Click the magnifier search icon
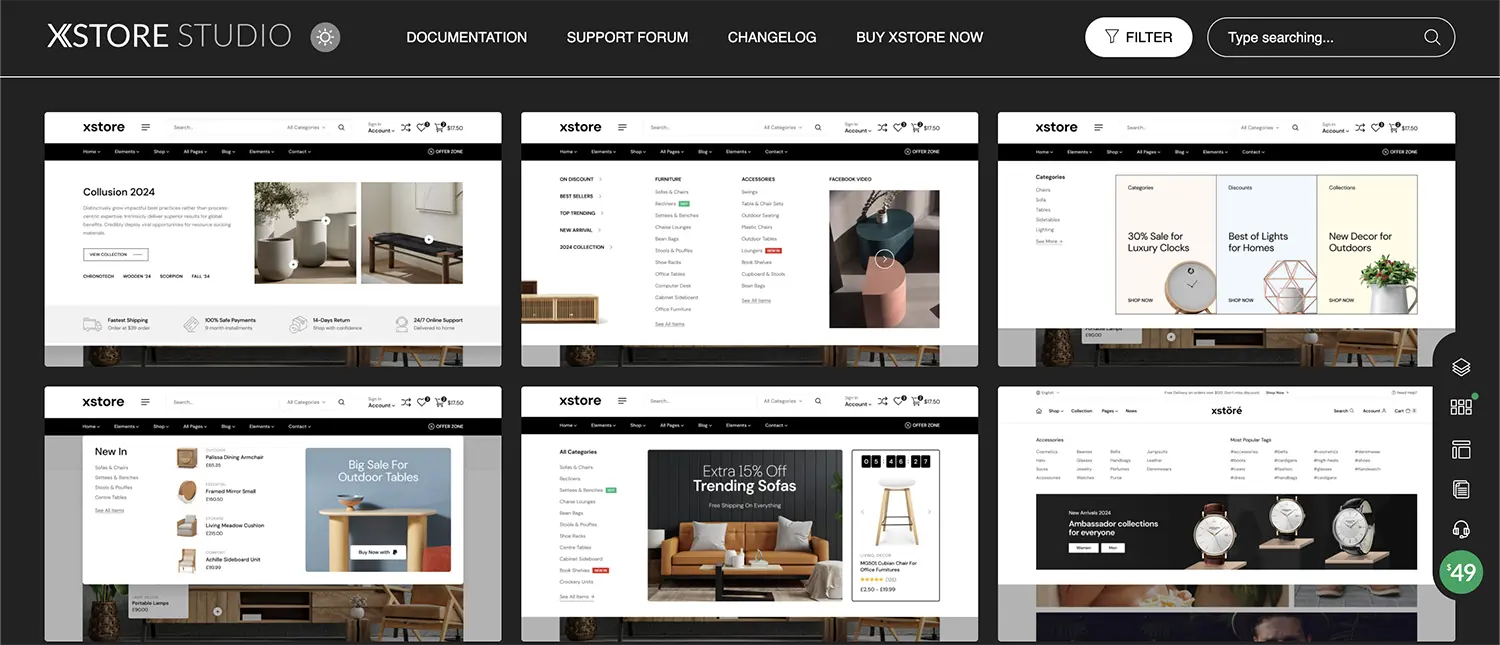This screenshot has height=645, width=1500. tap(1432, 37)
